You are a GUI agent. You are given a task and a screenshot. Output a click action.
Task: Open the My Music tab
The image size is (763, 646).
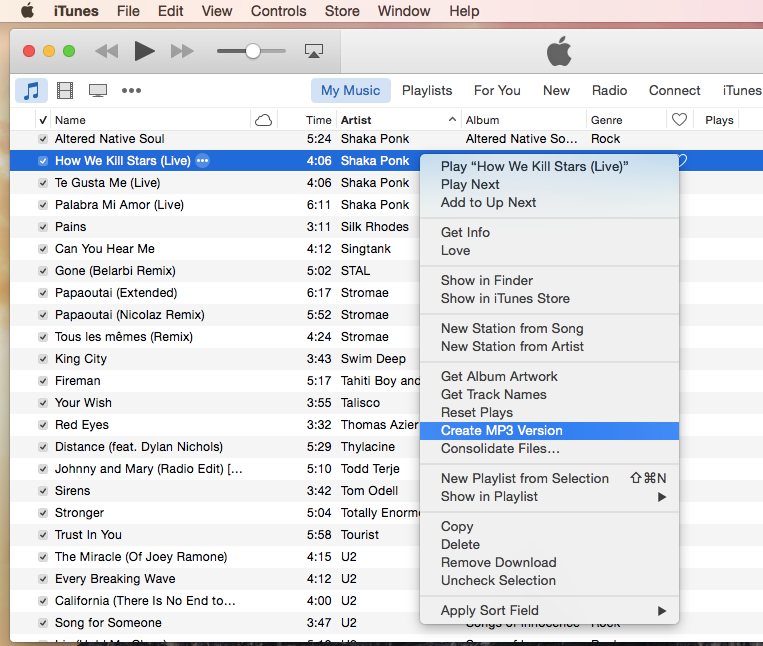click(x=350, y=90)
